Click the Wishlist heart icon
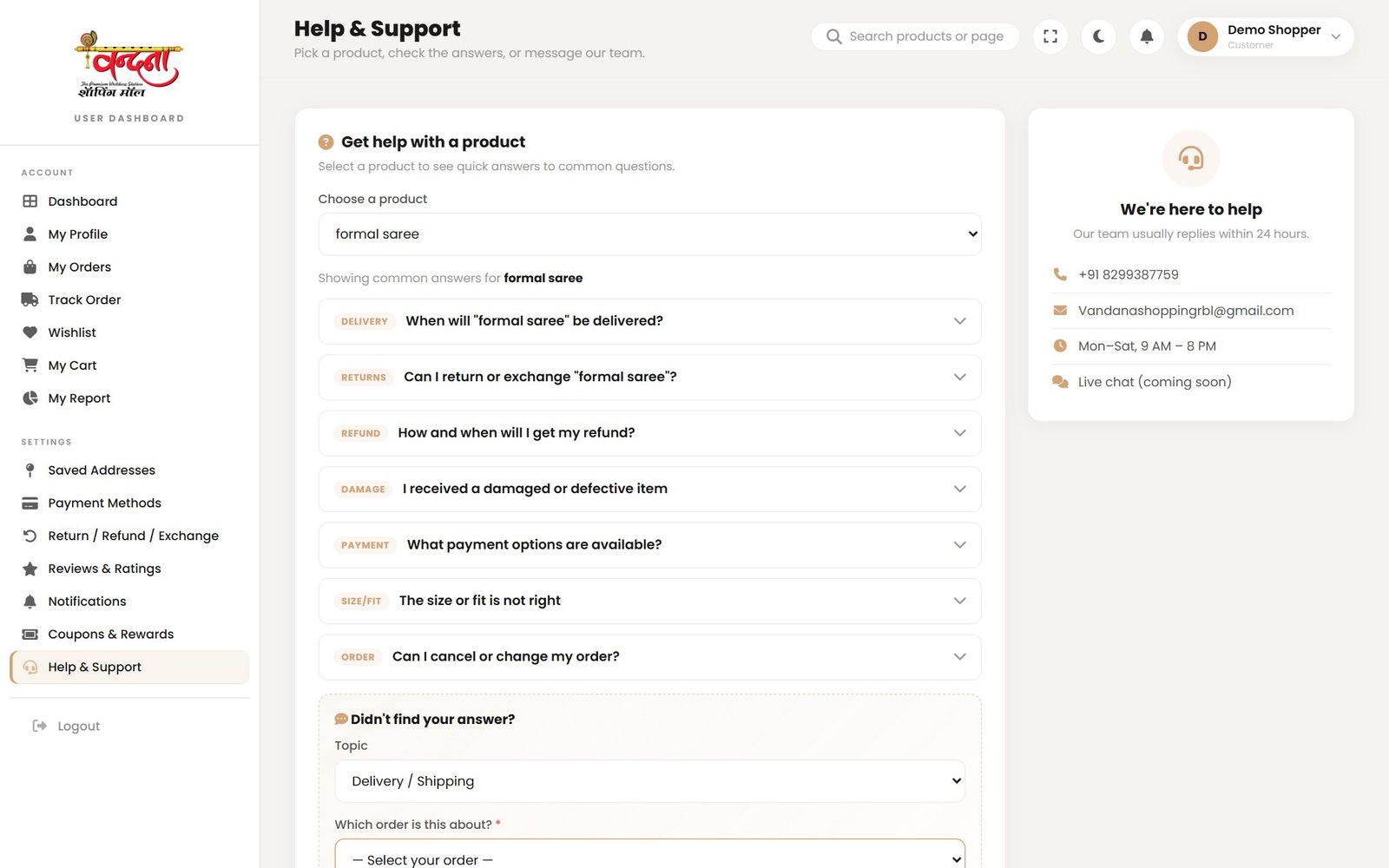 (30, 332)
